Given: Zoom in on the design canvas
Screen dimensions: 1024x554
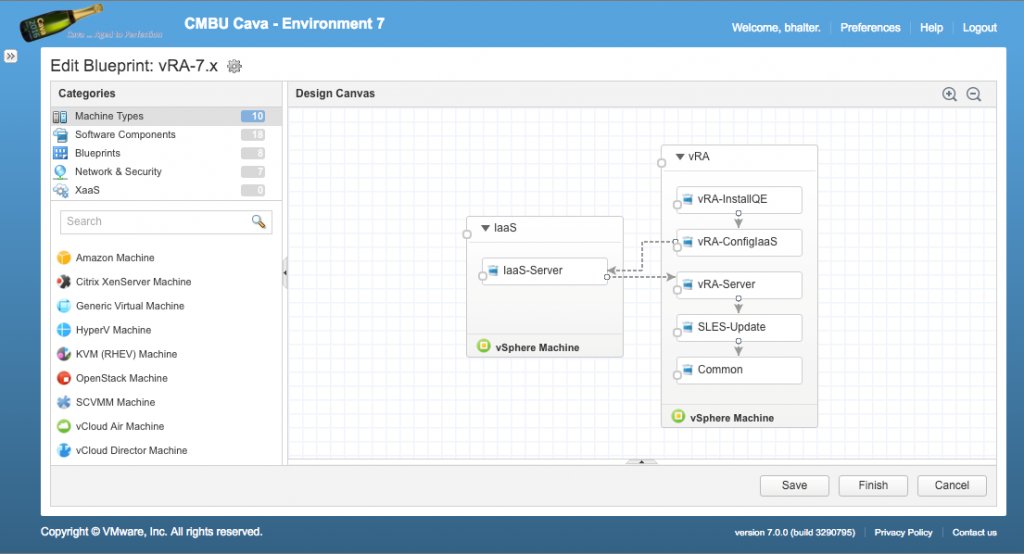Looking at the screenshot, I should tap(950, 94).
